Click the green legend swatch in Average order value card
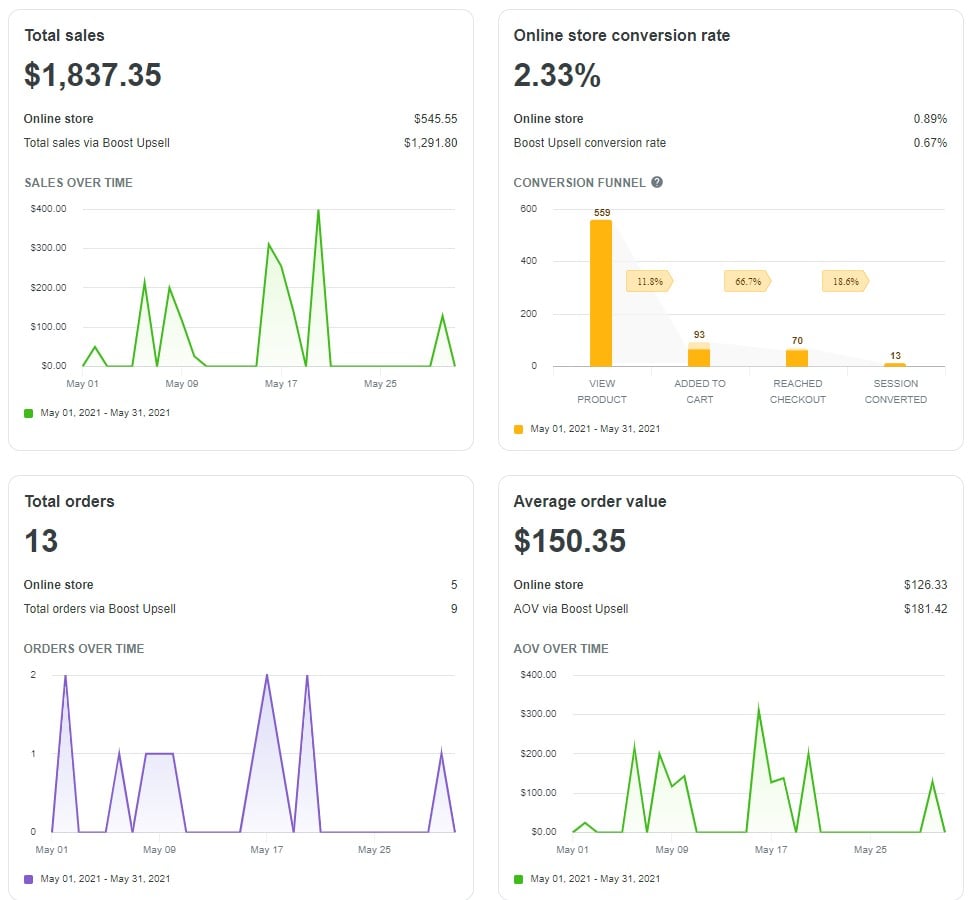Screen dimensions: 974x900 [519, 879]
